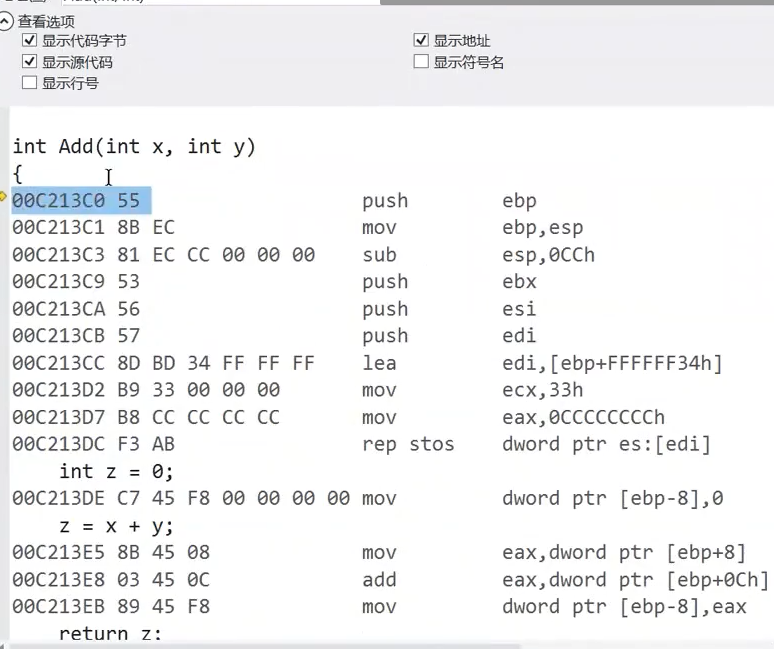Click the address input field at top
The image size is (774, 649).
coord(220,1)
